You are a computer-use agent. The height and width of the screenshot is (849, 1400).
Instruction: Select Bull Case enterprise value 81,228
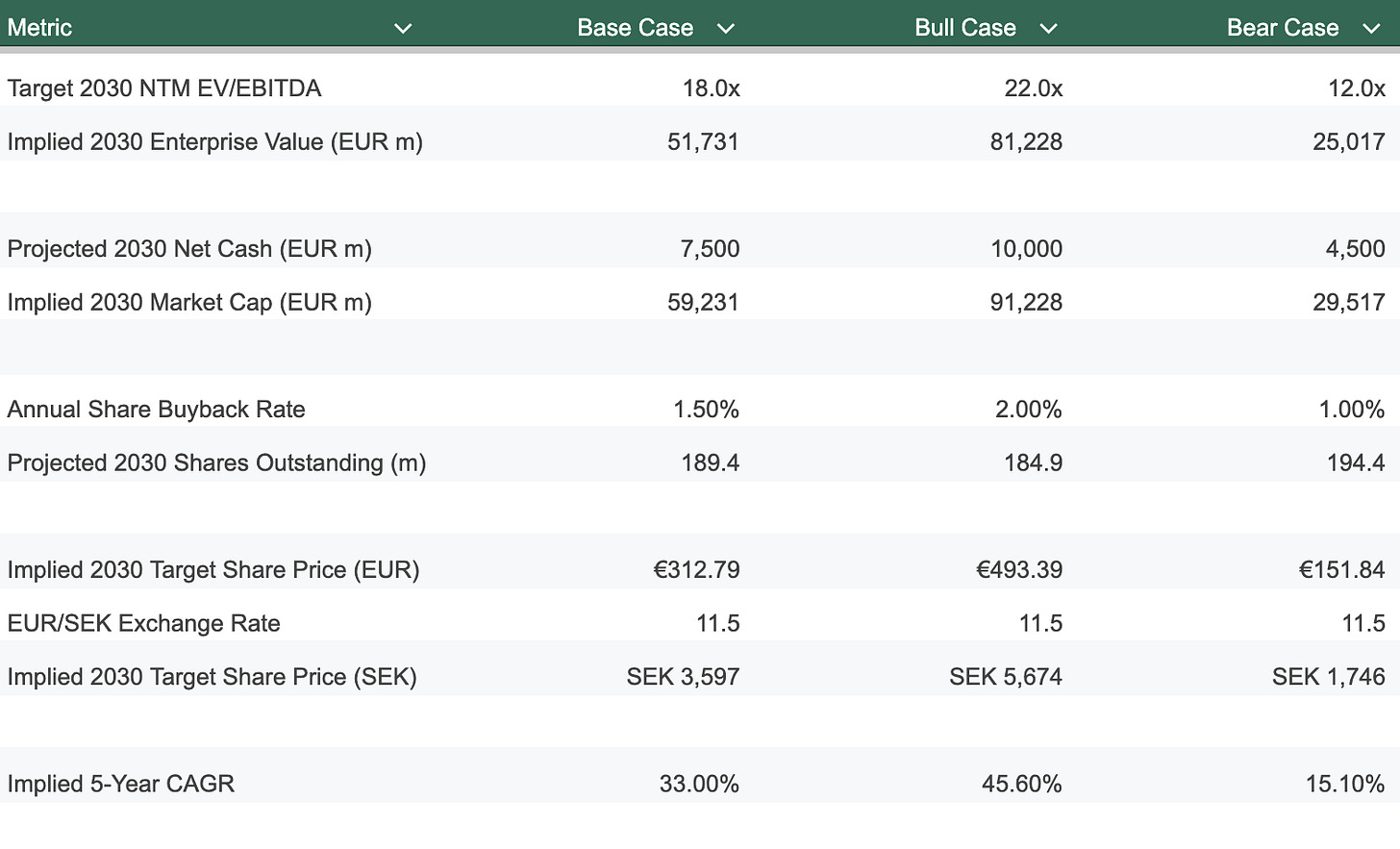click(x=1026, y=142)
